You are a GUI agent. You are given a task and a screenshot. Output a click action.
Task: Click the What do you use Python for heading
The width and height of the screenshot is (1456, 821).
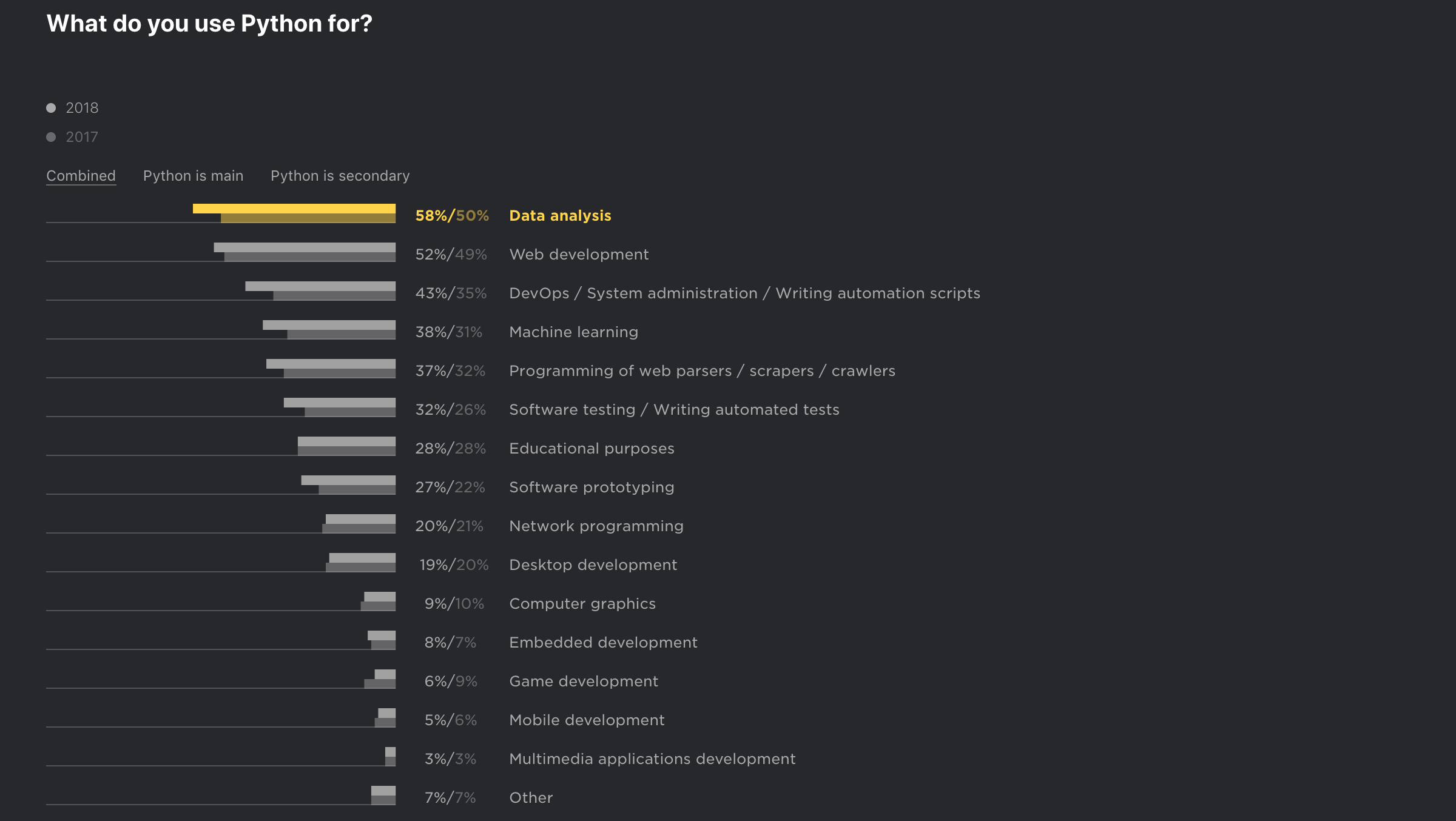click(209, 24)
